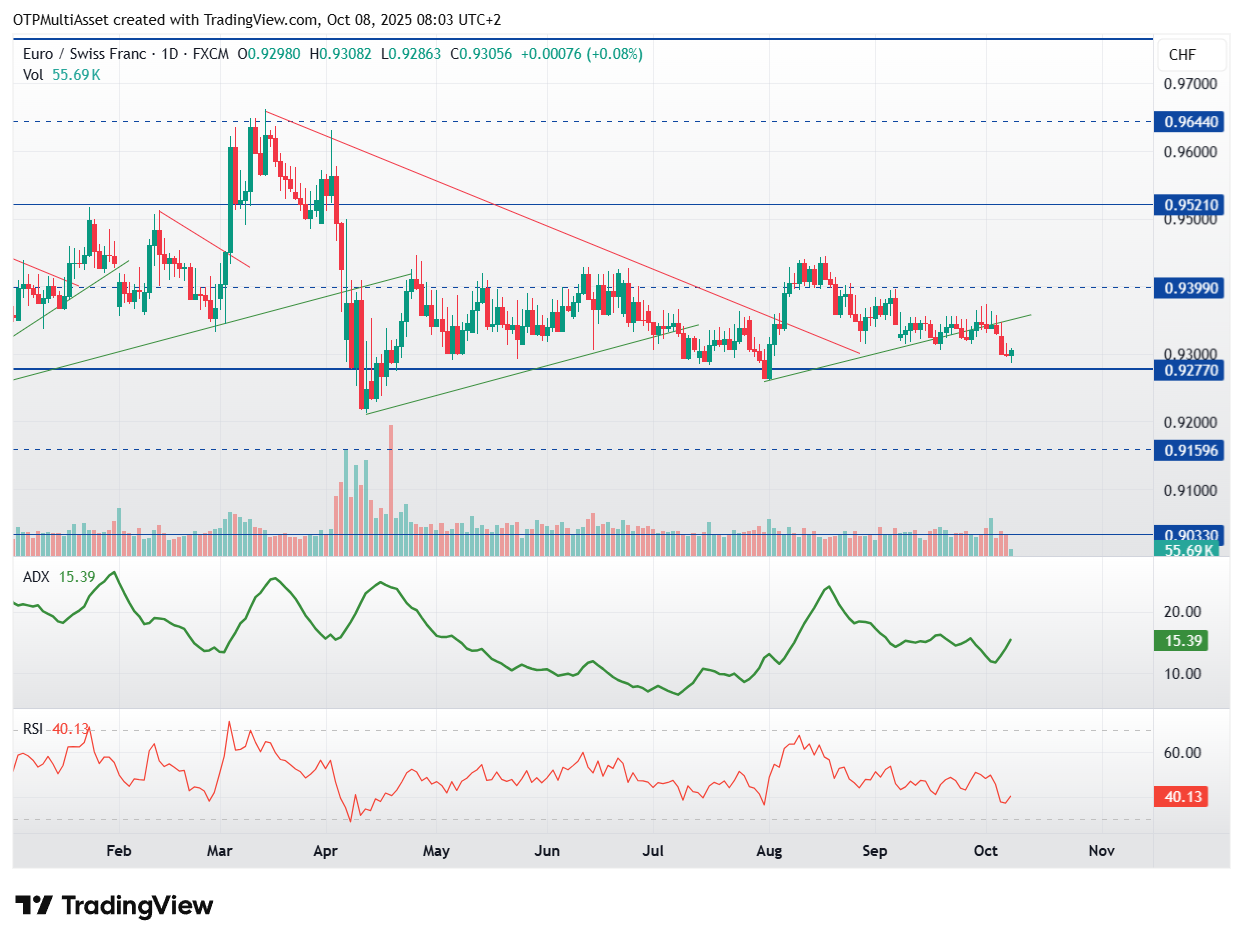Click the 0.96000 price scale tick
Viewport: 1243px width, 943px height.
[1191, 152]
